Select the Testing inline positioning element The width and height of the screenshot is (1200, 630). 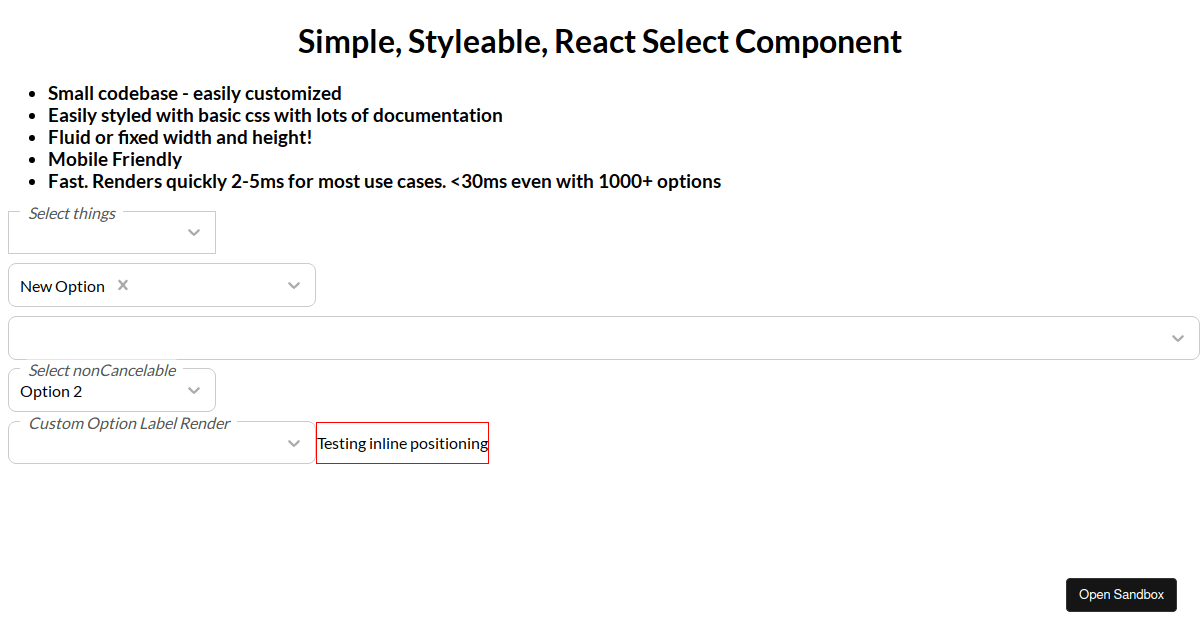(402, 442)
